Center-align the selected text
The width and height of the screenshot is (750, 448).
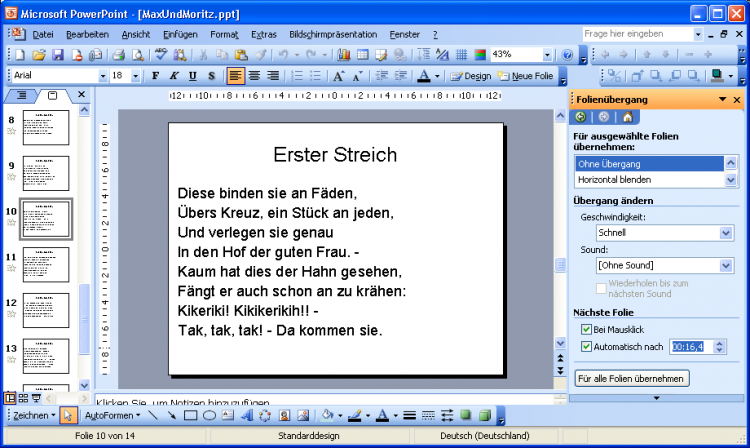tap(254, 76)
